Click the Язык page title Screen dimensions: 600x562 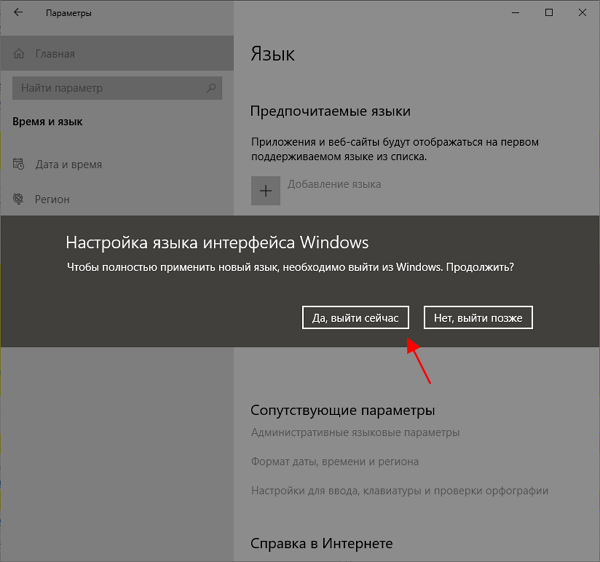pos(272,54)
